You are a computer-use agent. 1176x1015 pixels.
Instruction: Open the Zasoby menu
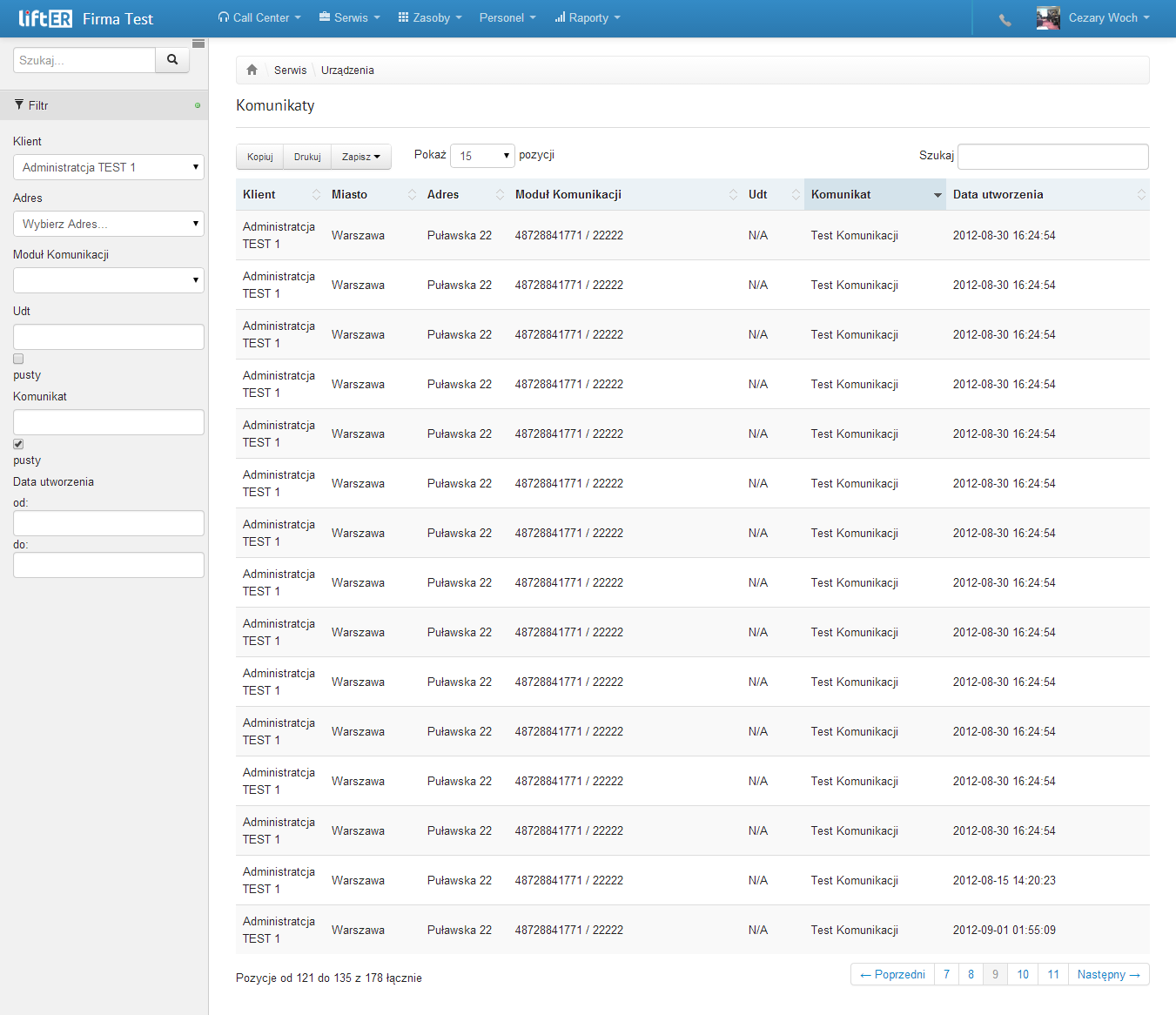[x=430, y=17]
